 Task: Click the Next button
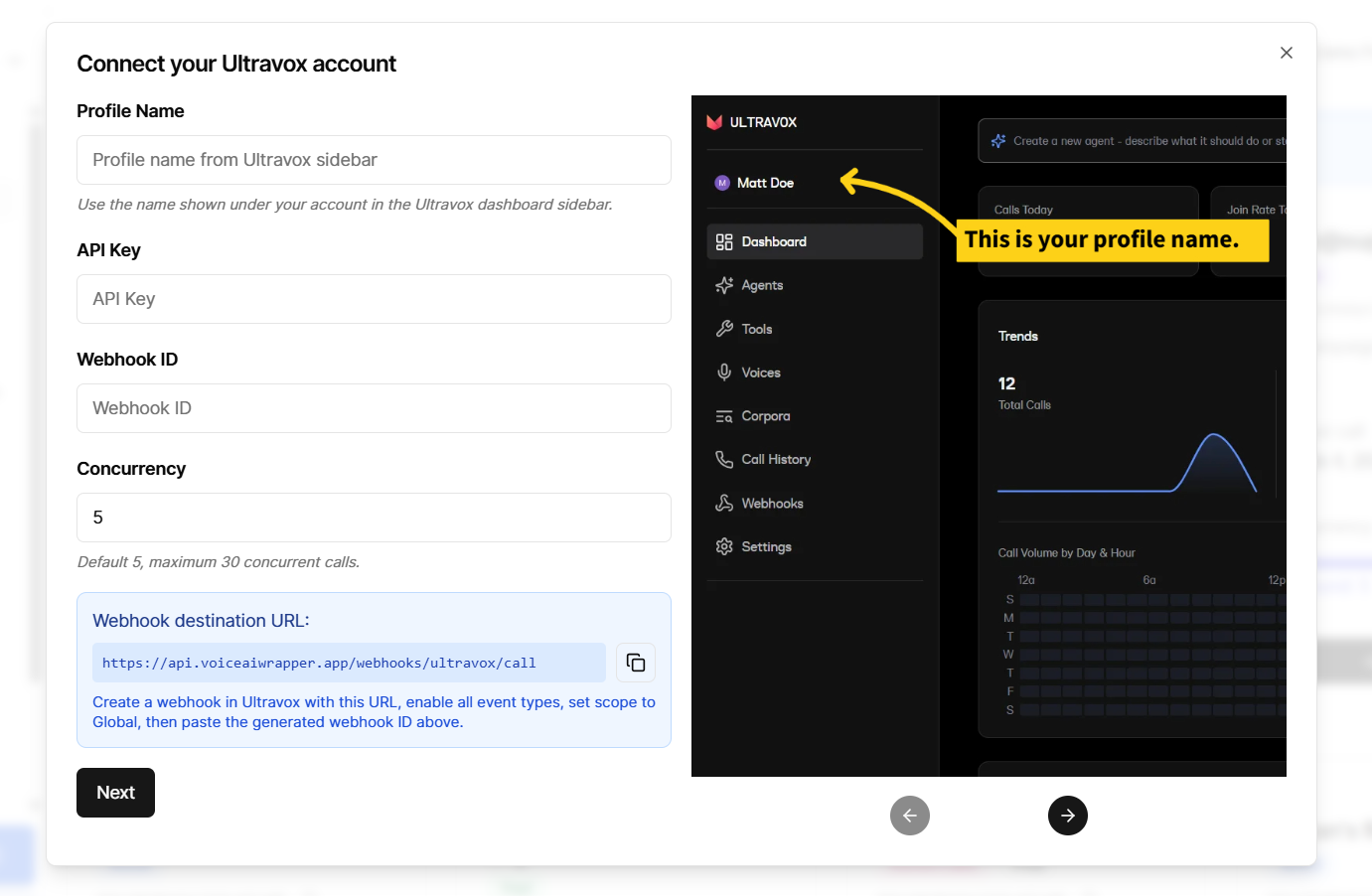pyautogui.click(x=115, y=793)
